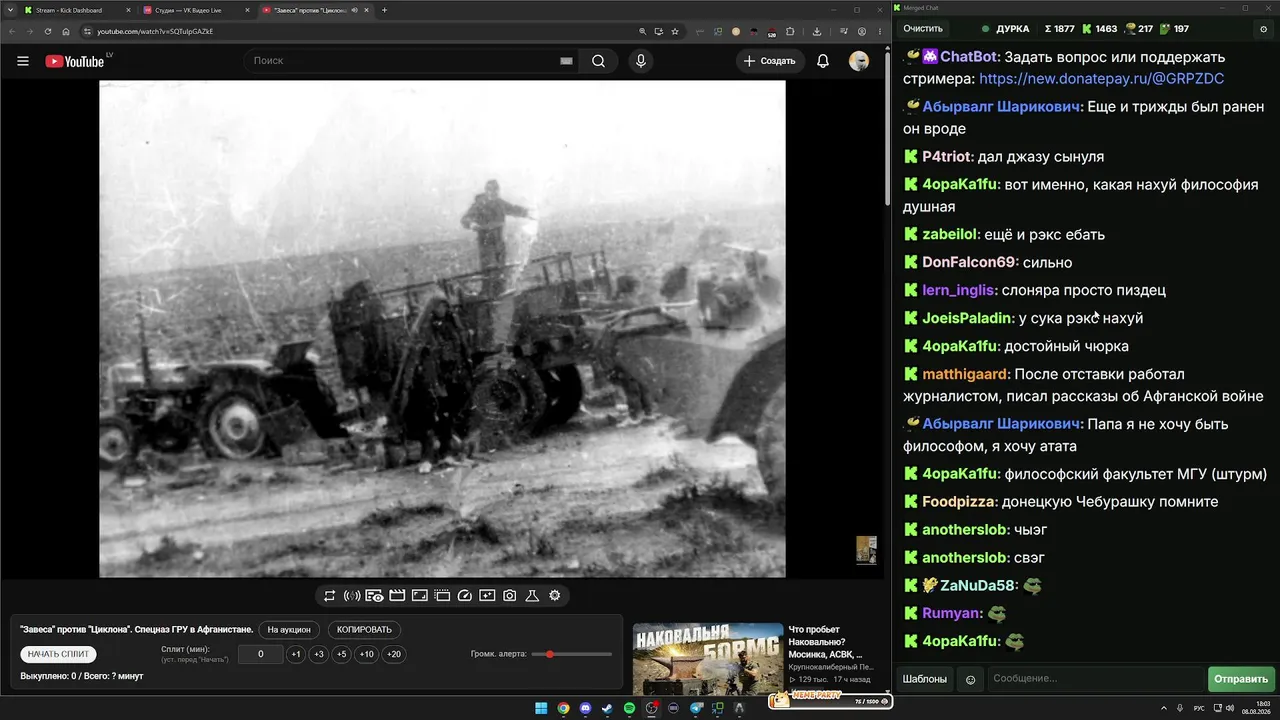The image size is (1280, 720).
Task: Open Windows Start menu
Action: point(541,708)
